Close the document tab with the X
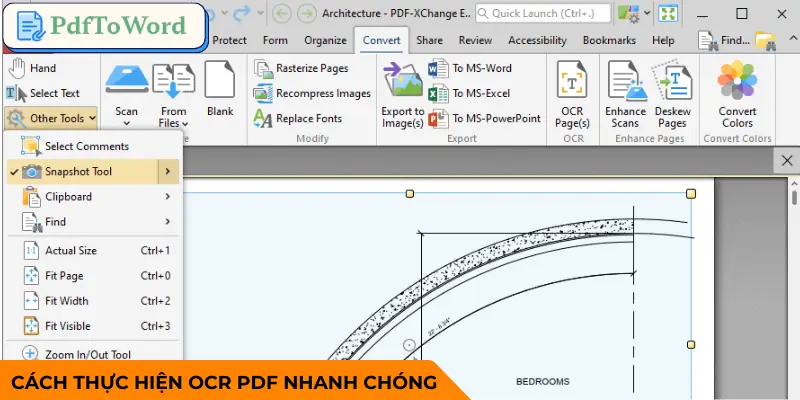 coord(787,161)
